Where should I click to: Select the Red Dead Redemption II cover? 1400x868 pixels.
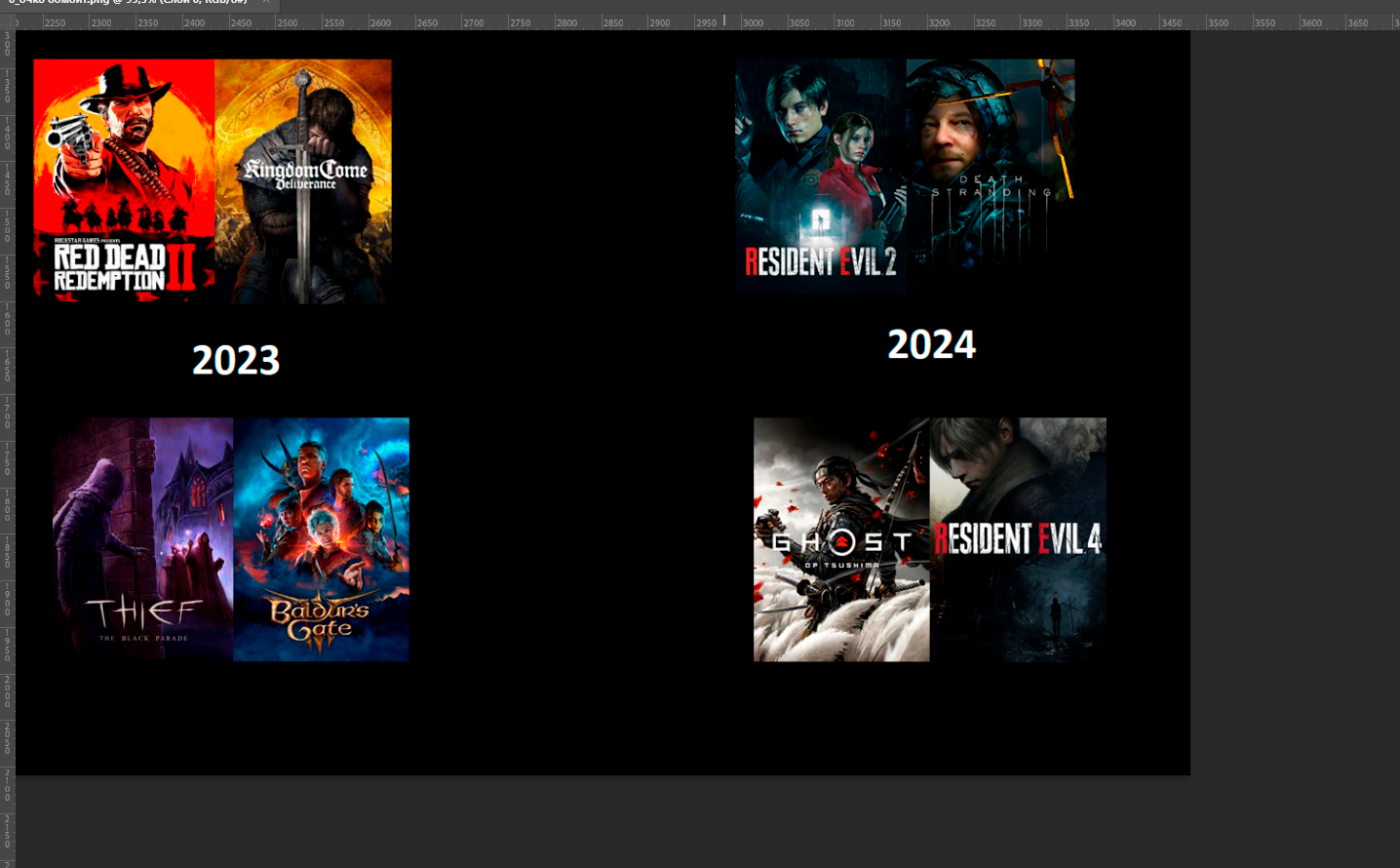pyautogui.click(x=124, y=180)
